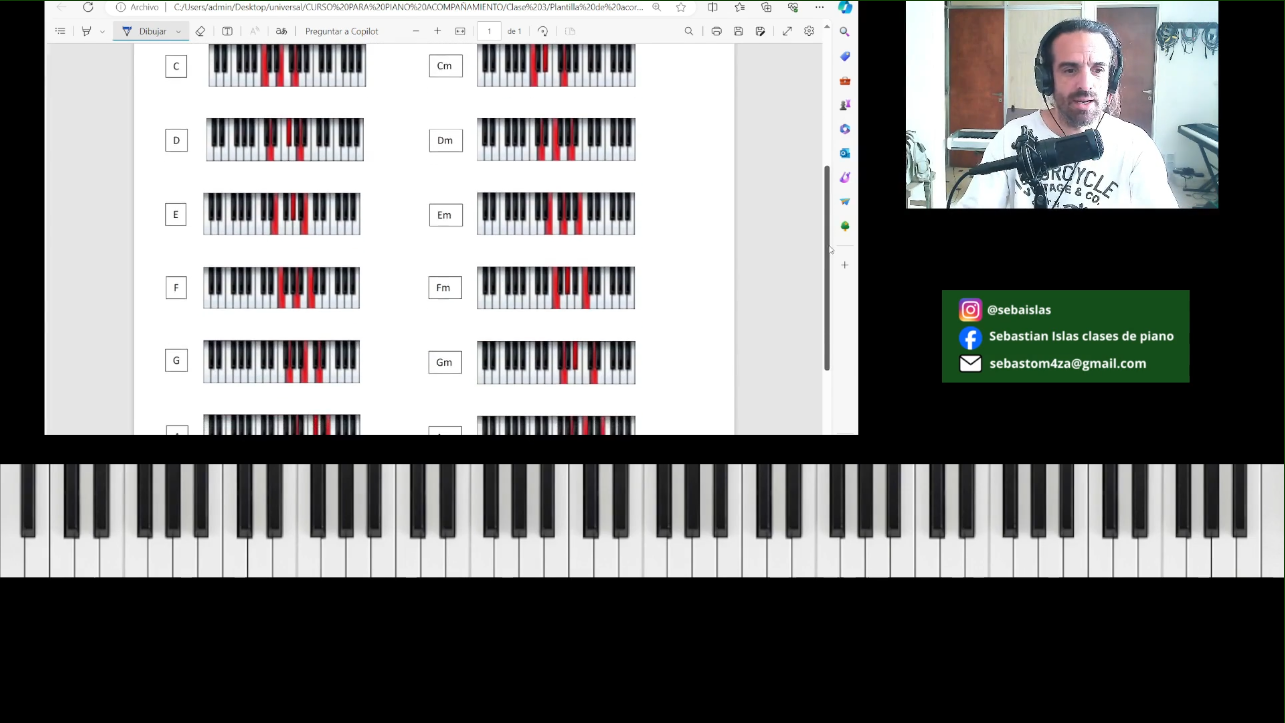Open the PDF search magnifier icon

(x=688, y=31)
